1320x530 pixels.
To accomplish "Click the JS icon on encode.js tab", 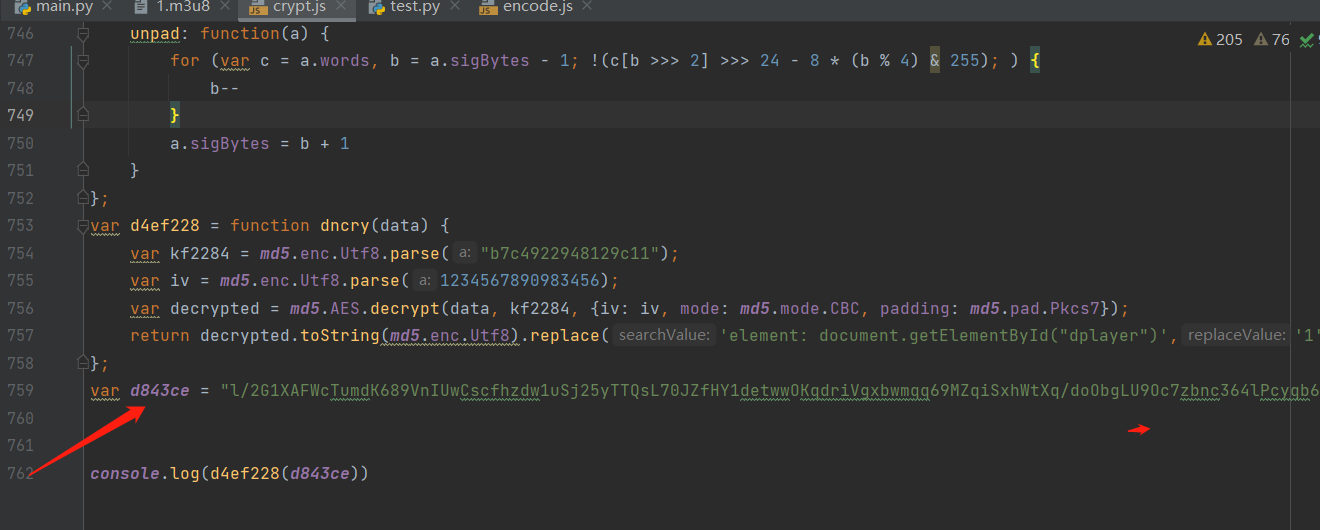I will [488, 7].
